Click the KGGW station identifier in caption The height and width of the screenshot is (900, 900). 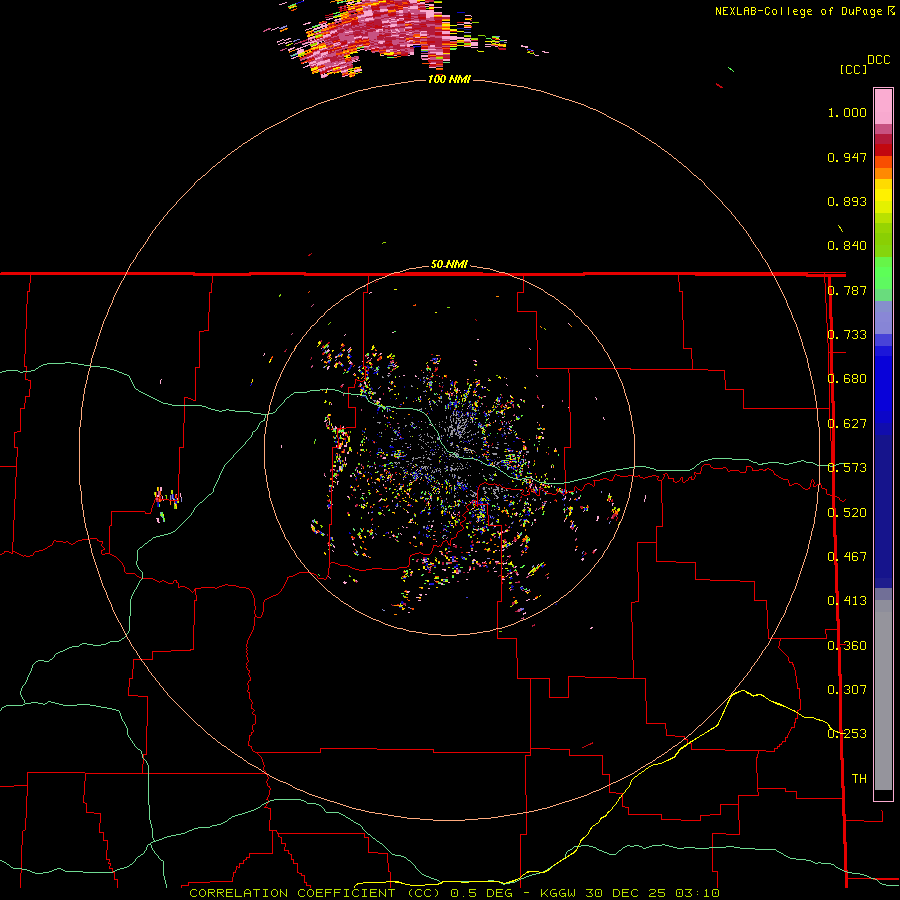pos(558,893)
